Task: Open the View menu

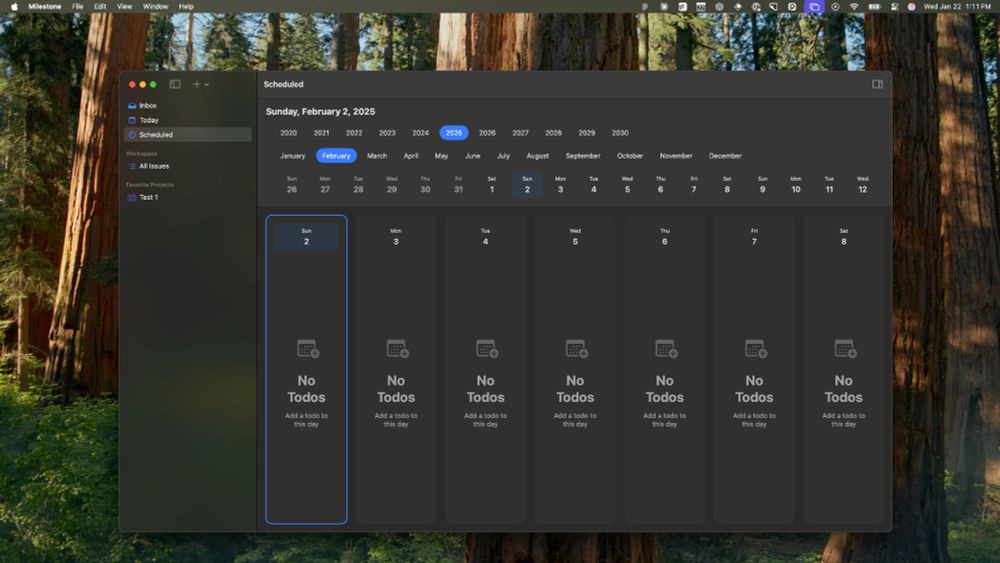Action: click(124, 6)
